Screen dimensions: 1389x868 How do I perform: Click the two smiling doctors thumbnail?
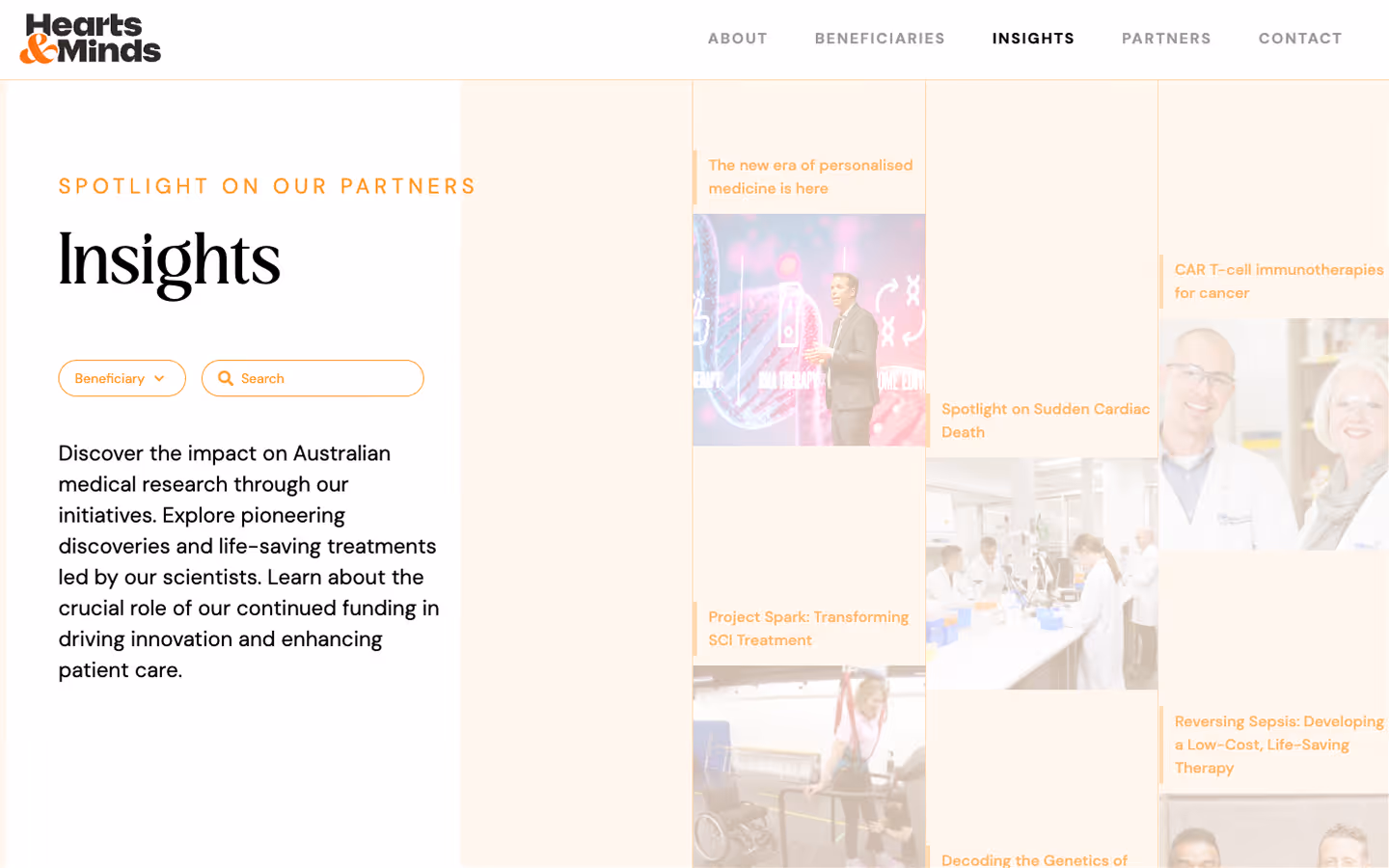point(1274,434)
